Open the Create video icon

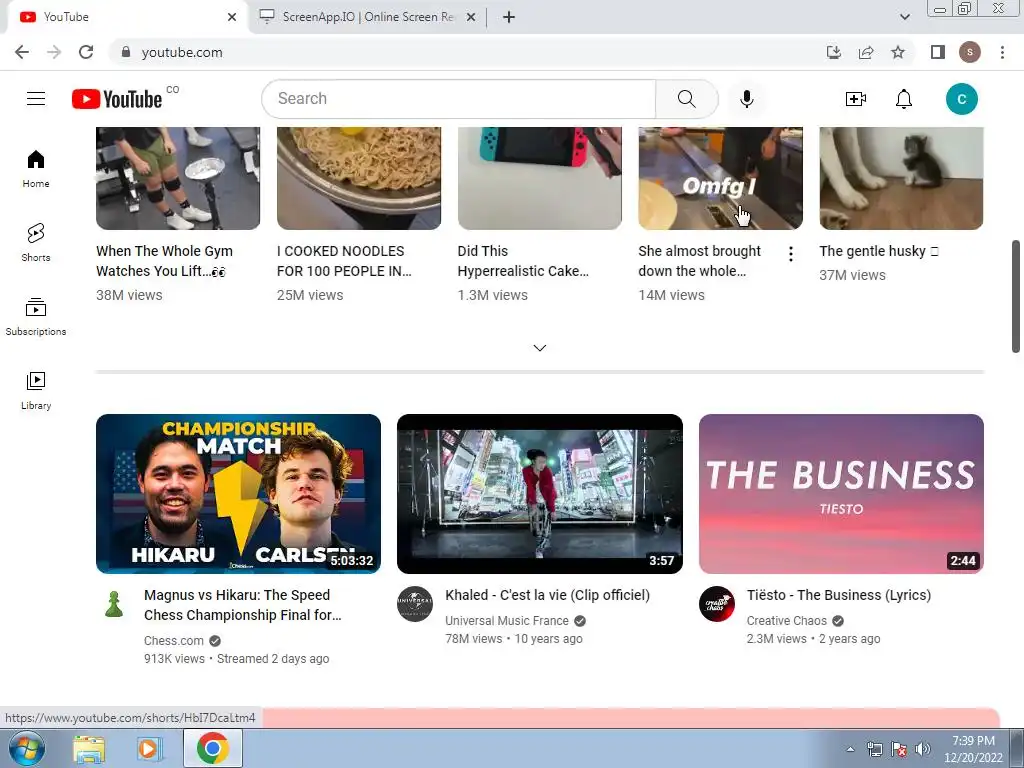click(x=856, y=99)
